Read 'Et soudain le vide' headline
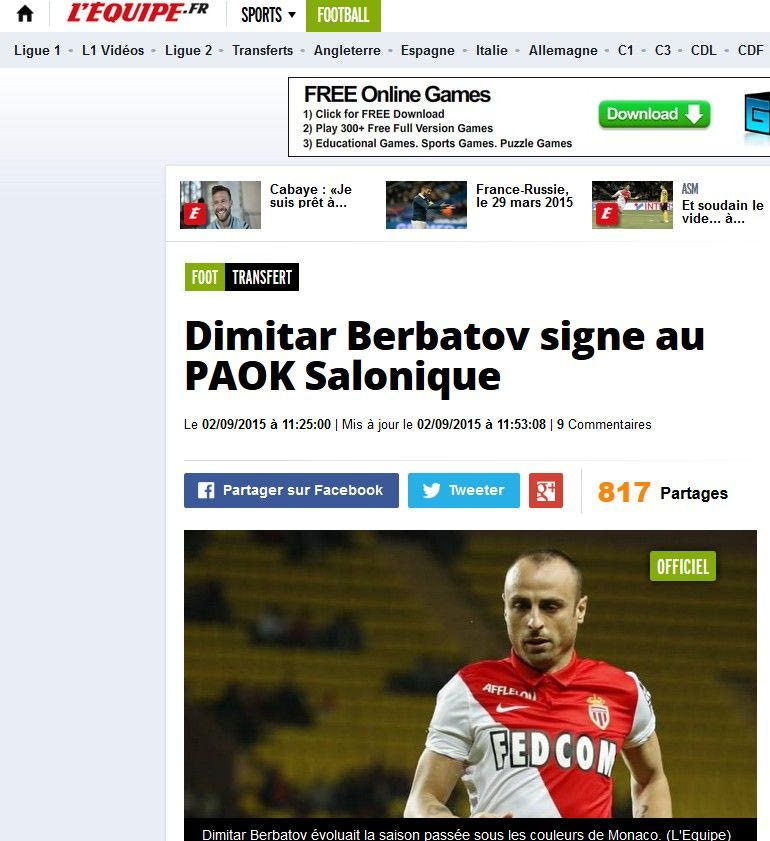The width and height of the screenshot is (770, 841). pos(722,212)
